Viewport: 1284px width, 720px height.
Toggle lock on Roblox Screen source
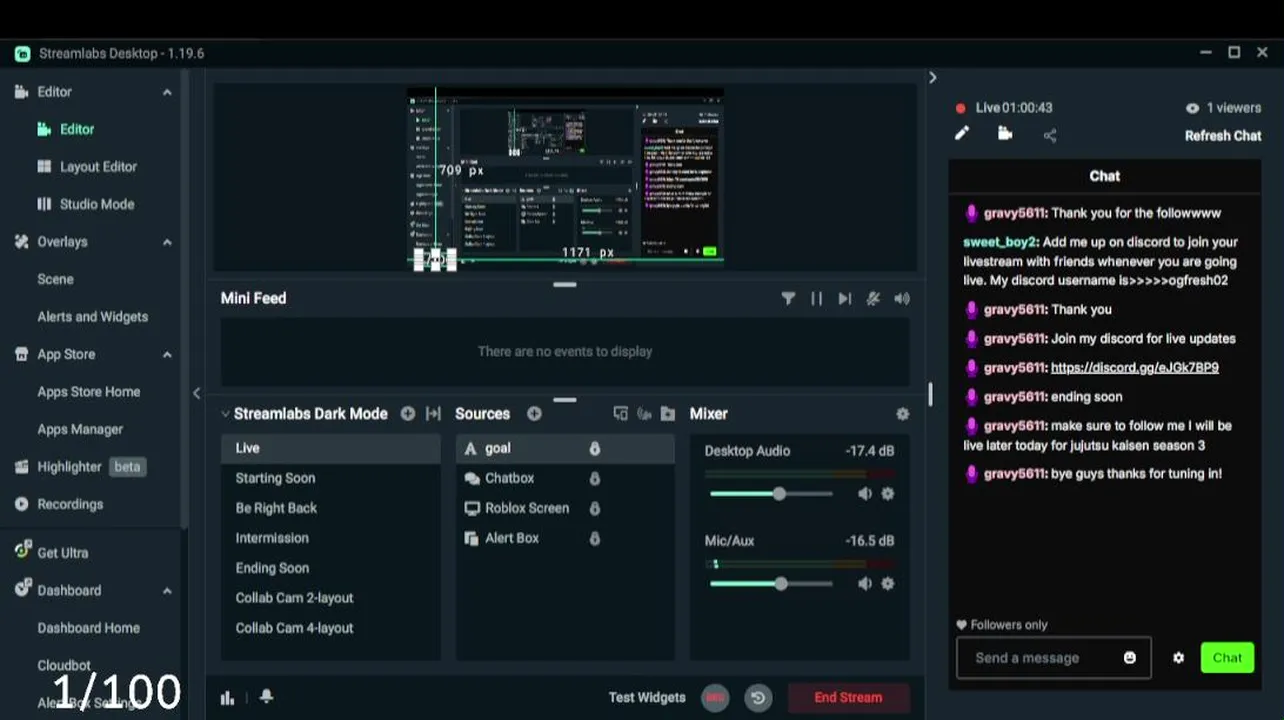coord(594,508)
